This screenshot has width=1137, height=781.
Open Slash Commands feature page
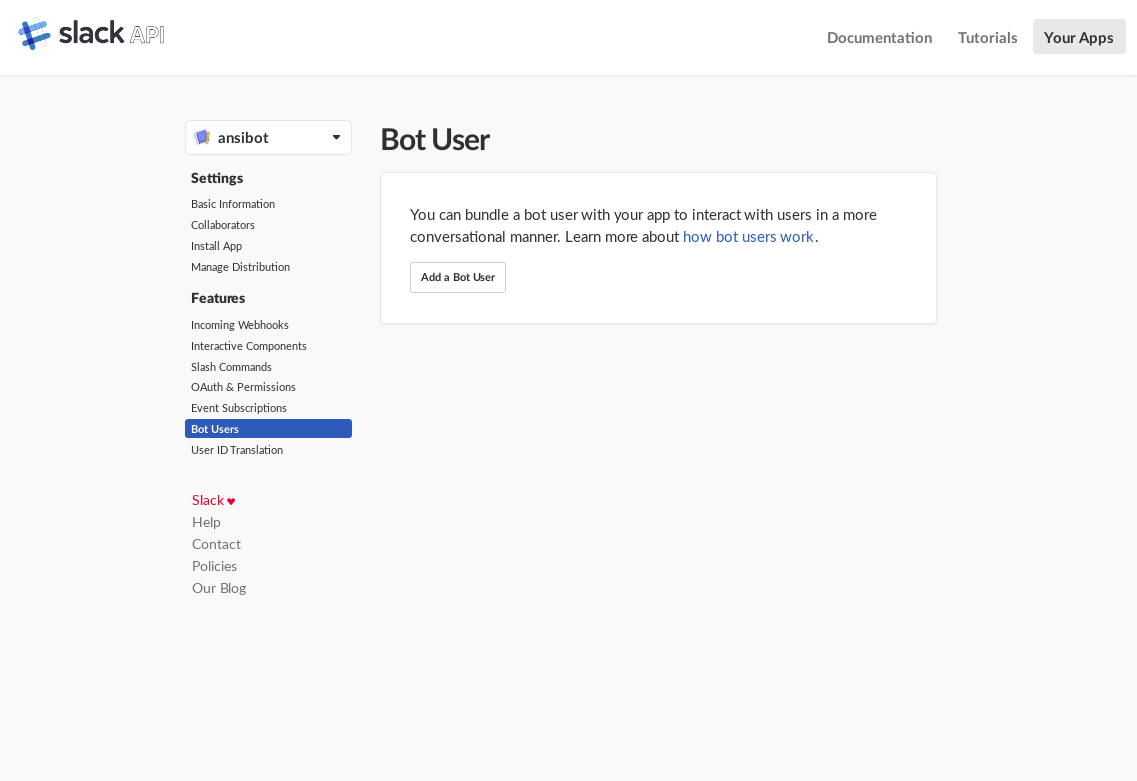231,367
